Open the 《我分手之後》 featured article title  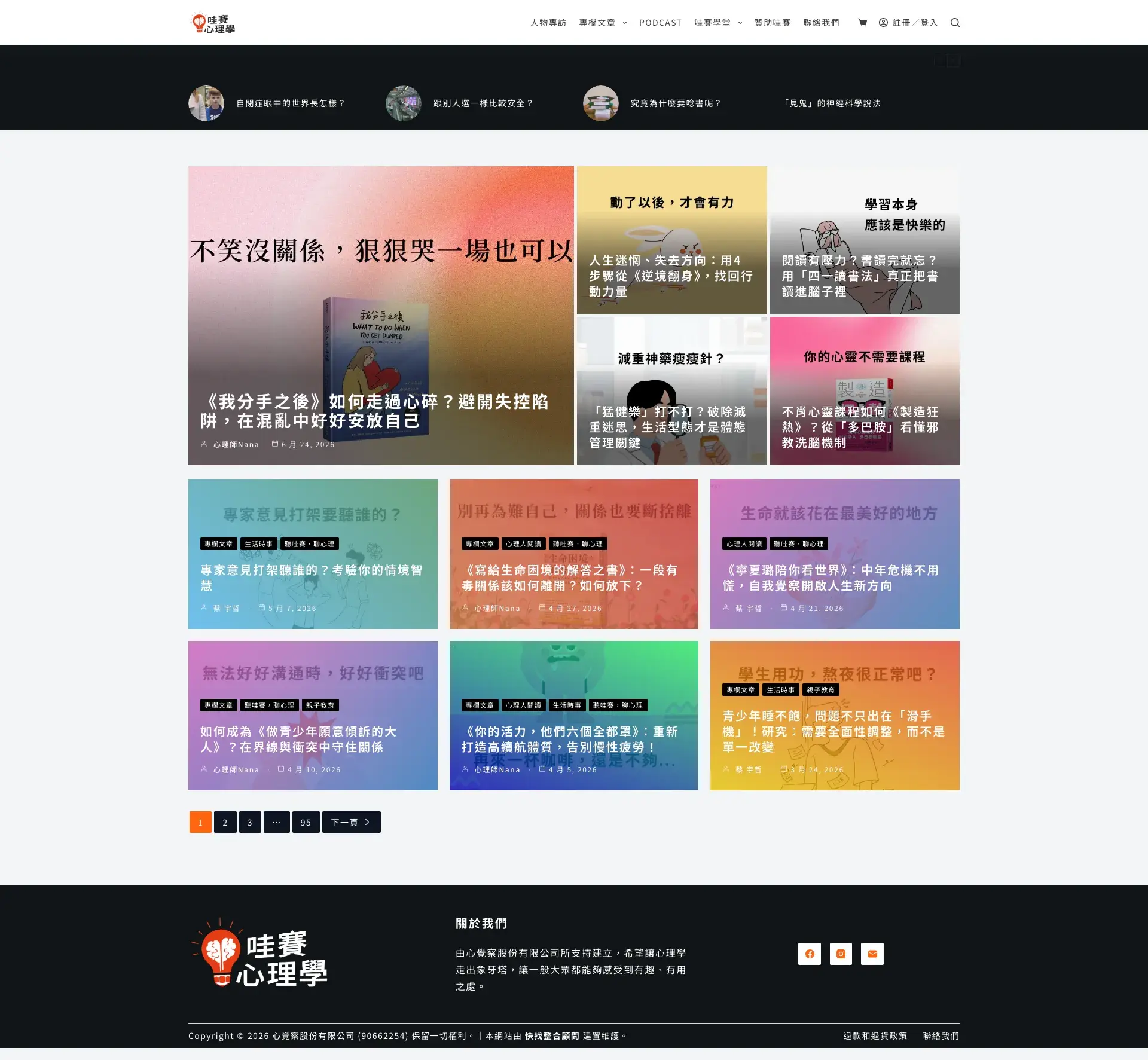point(375,411)
